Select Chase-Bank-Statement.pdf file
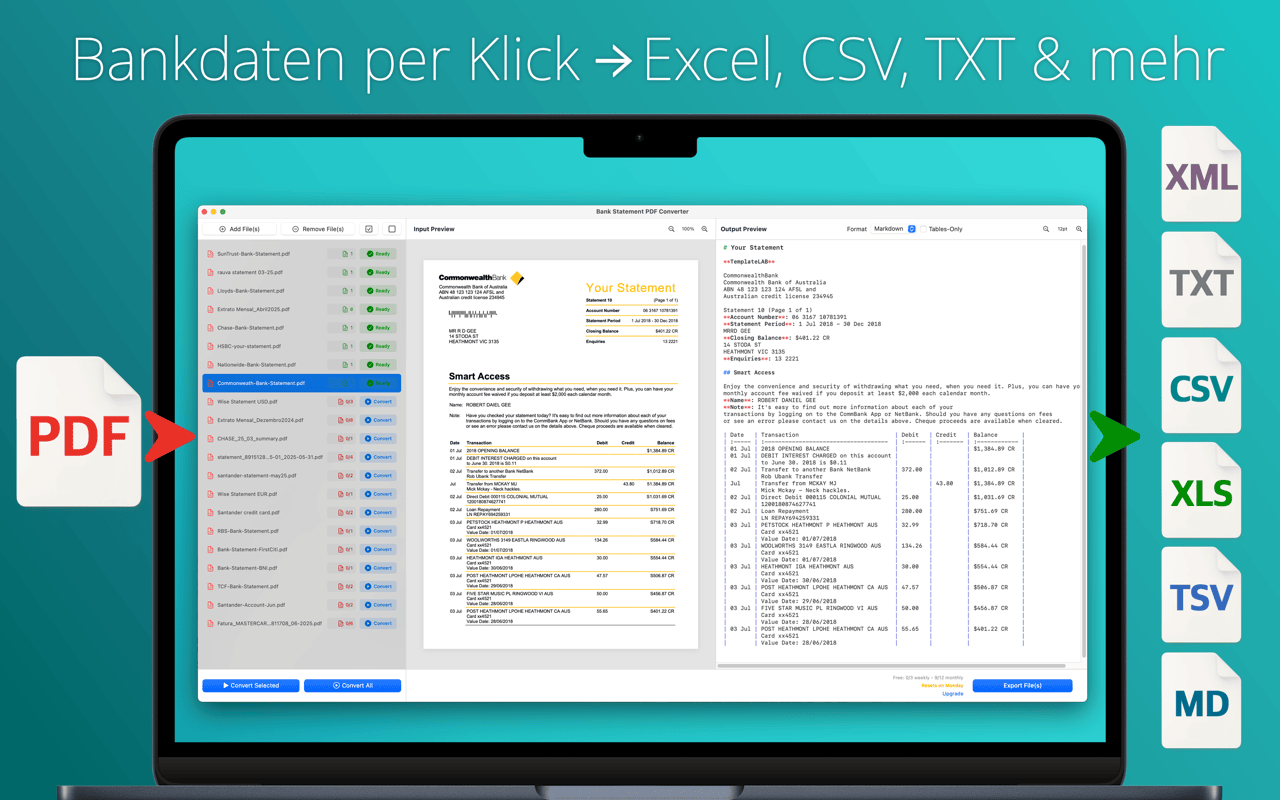 click(302, 328)
